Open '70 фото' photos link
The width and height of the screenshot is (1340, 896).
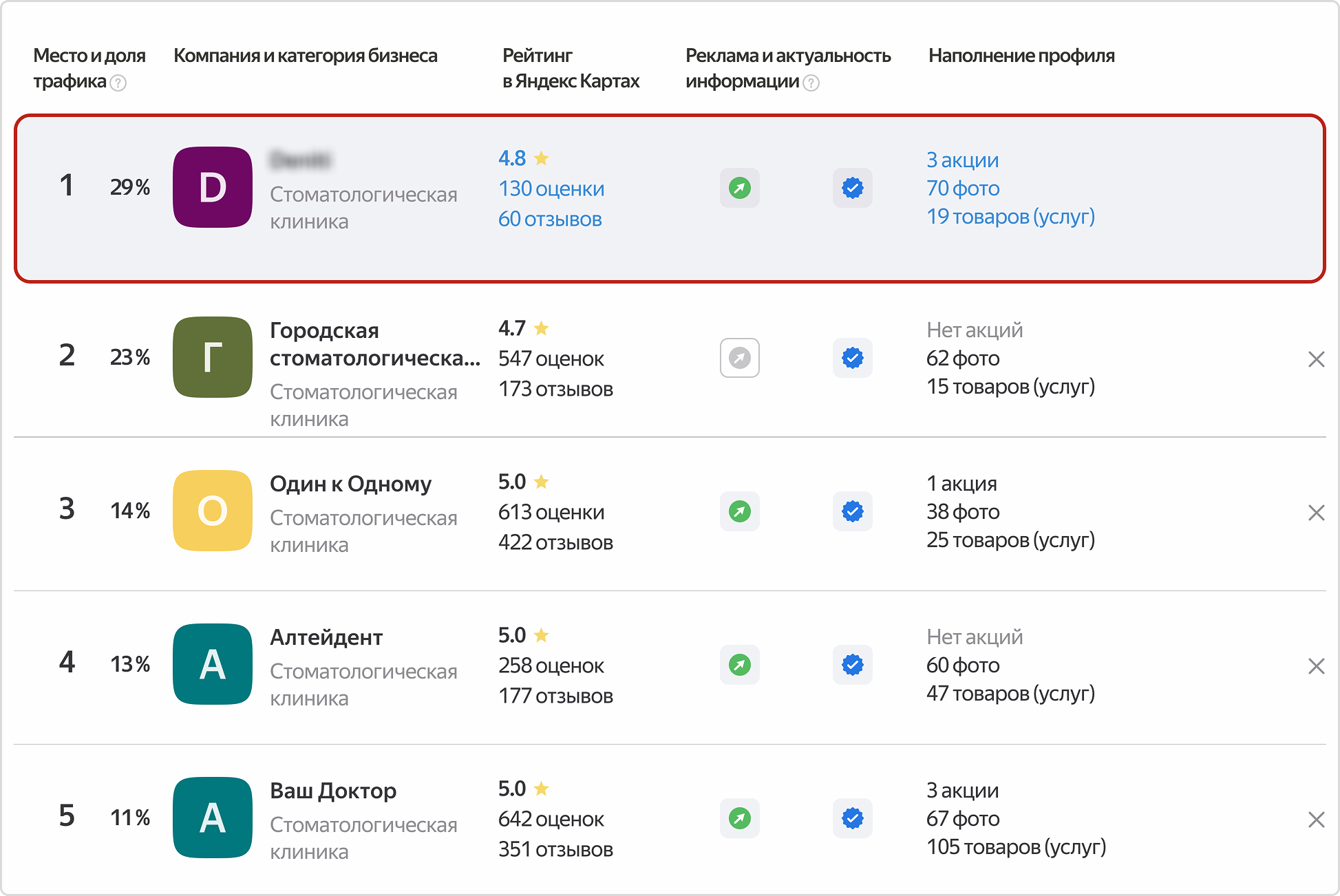tap(963, 188)
